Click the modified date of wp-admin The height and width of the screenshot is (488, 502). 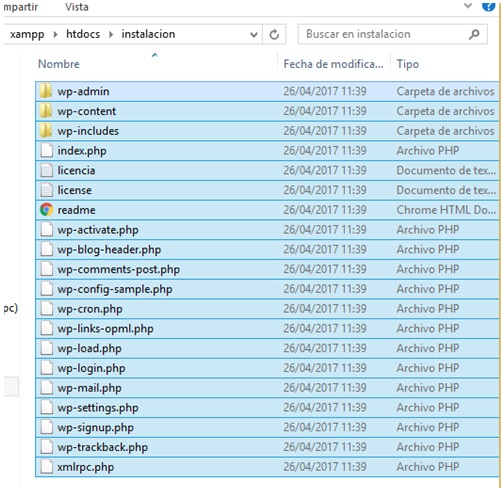[x=325, y=91]
